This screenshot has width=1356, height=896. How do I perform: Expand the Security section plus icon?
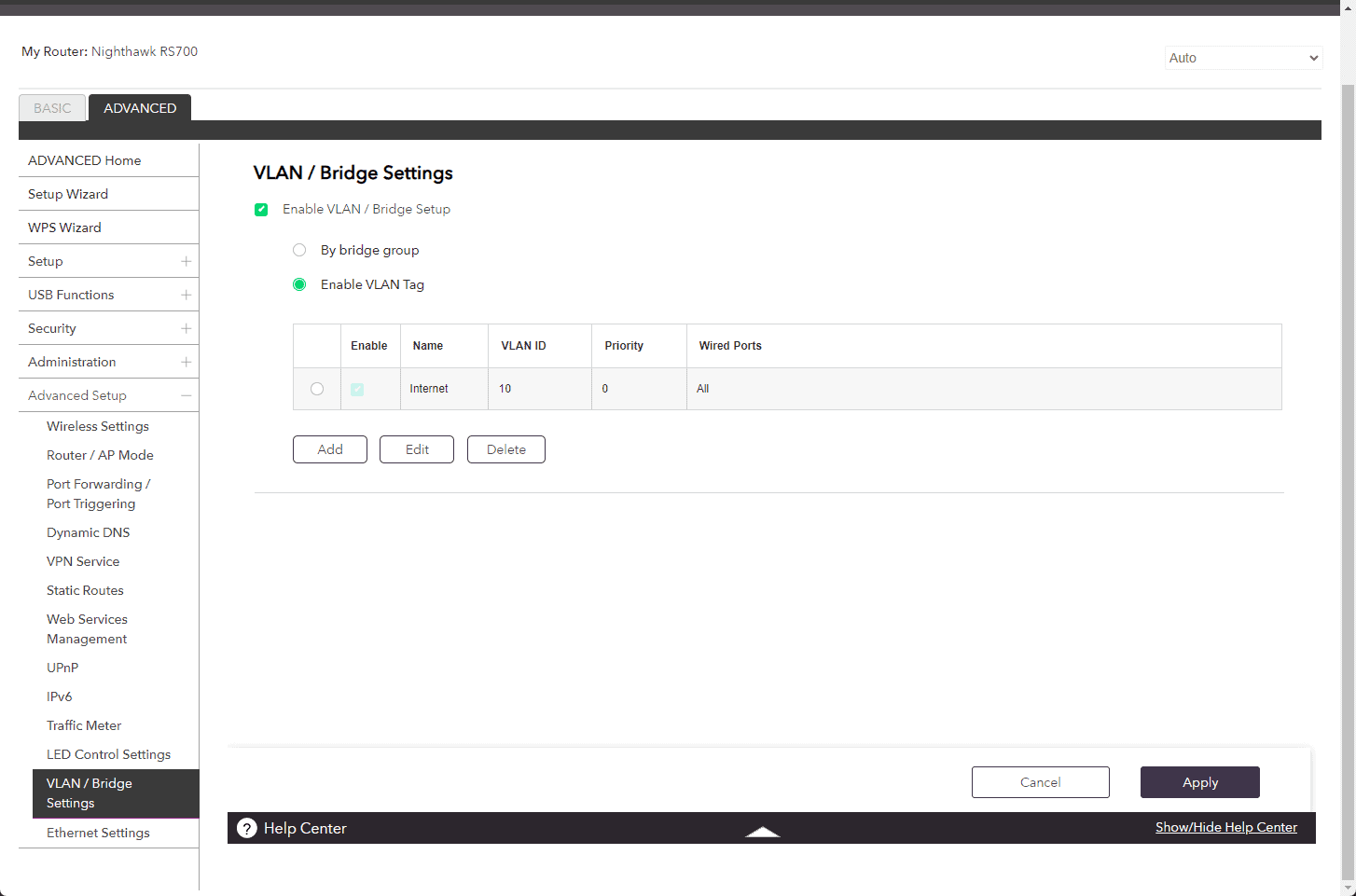click(186, 328)
